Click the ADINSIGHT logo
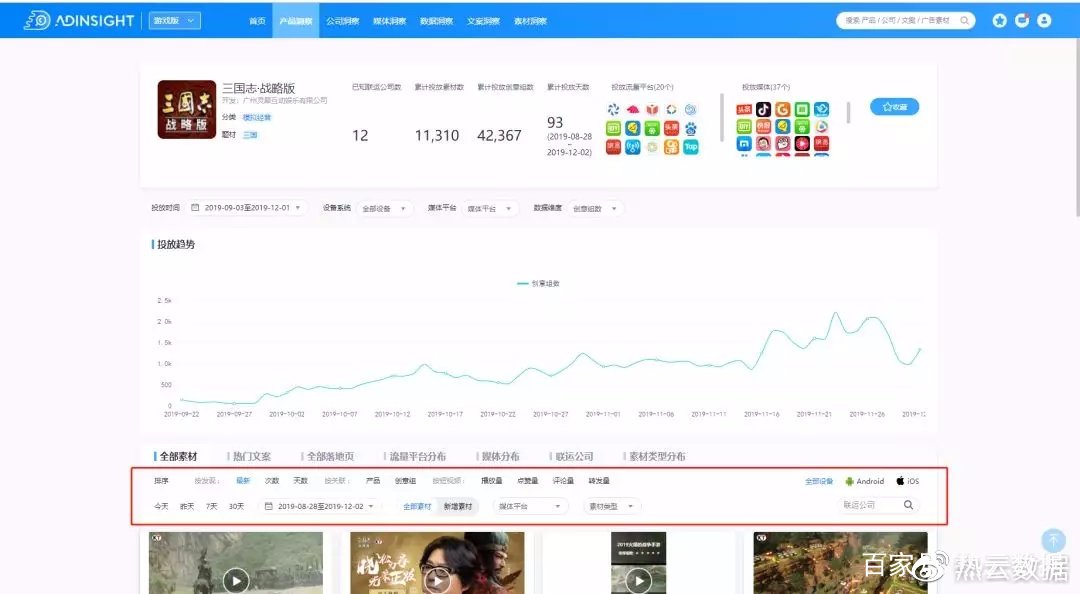Image resolution: width=1080 pixels, height=594 pixels. (x=79, y=21)
